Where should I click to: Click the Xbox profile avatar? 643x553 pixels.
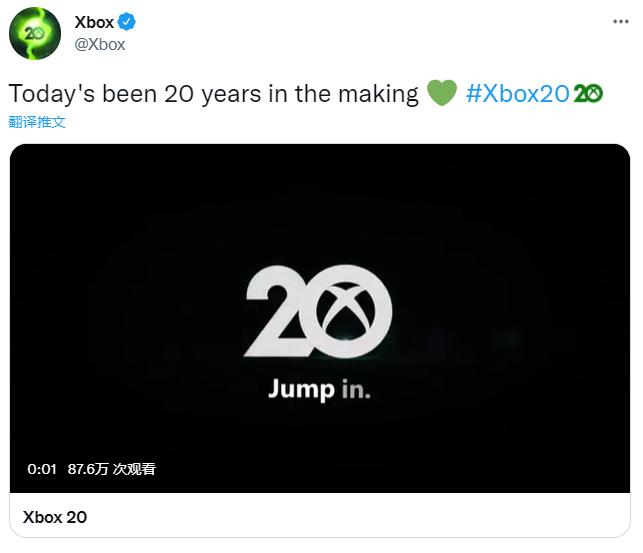click(35, 33)
